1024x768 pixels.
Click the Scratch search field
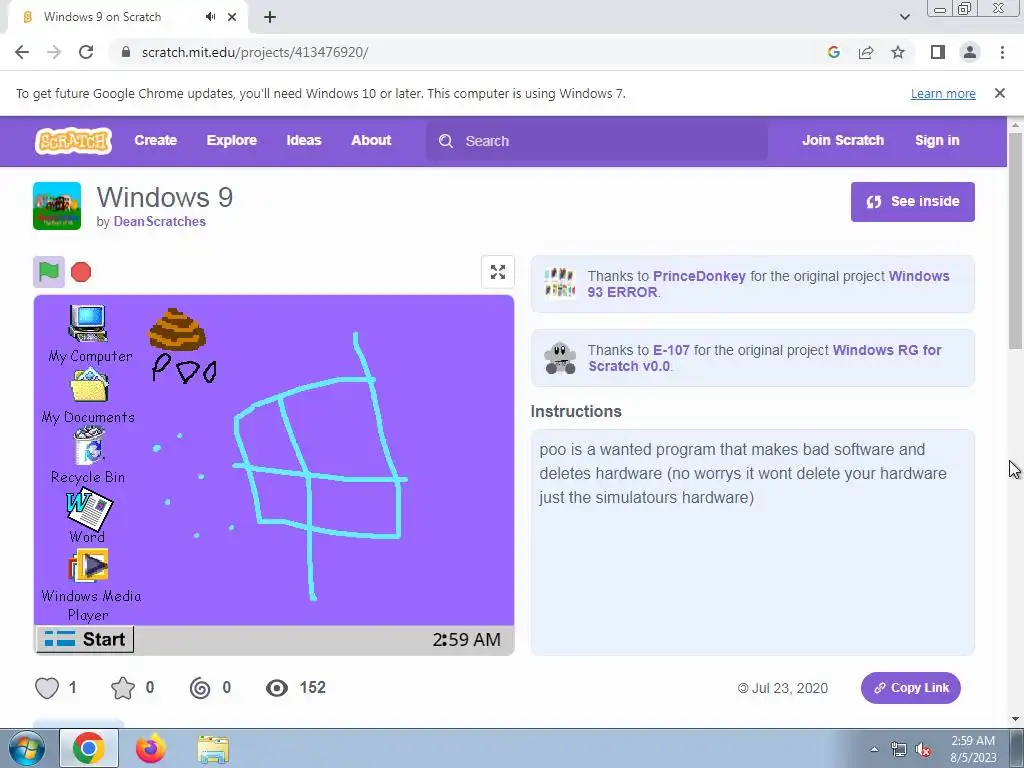pos(597,141)
